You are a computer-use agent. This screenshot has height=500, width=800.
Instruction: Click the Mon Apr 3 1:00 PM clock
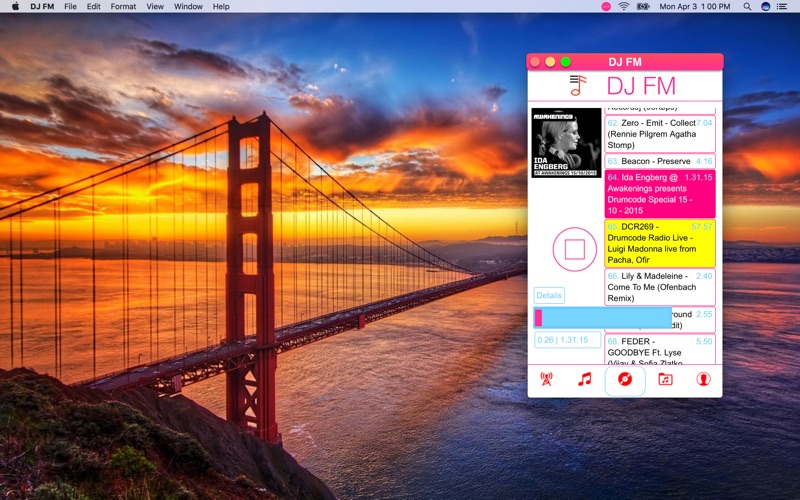(695, 7)
